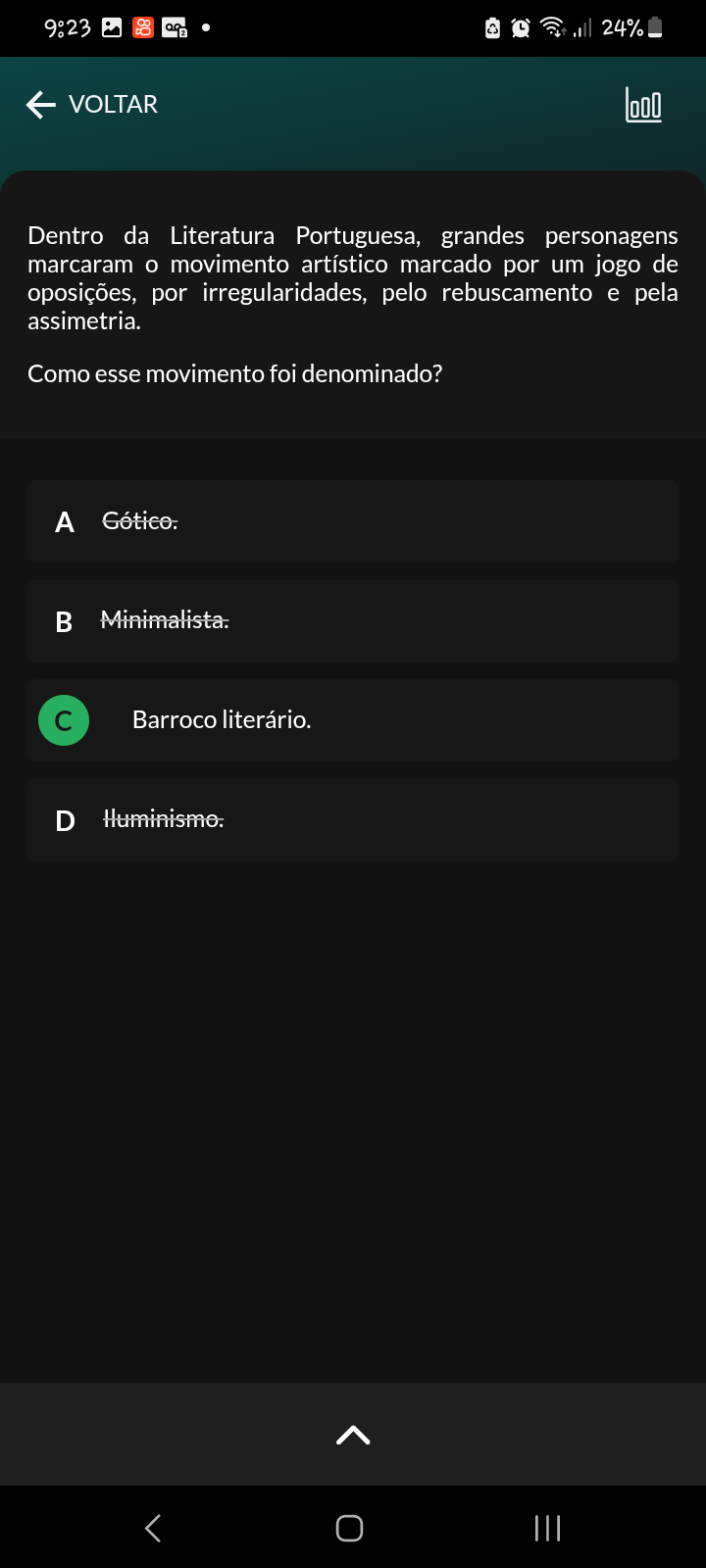Tap the 9:23 clock in status bar
The image size is (706, 1568).
pyautogui.click(x=68, y=28)
